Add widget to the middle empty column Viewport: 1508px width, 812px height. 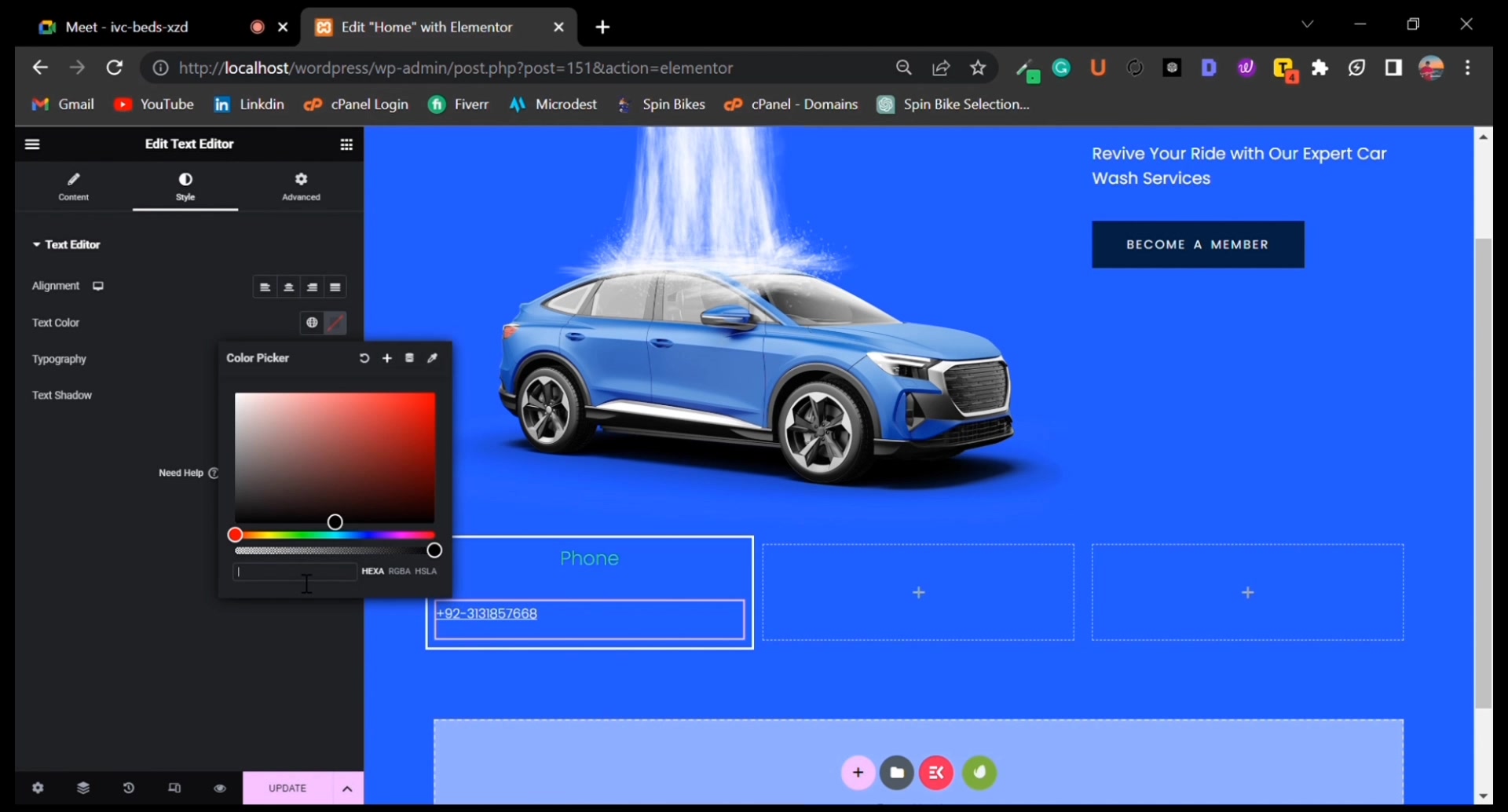tap(918, 592)
